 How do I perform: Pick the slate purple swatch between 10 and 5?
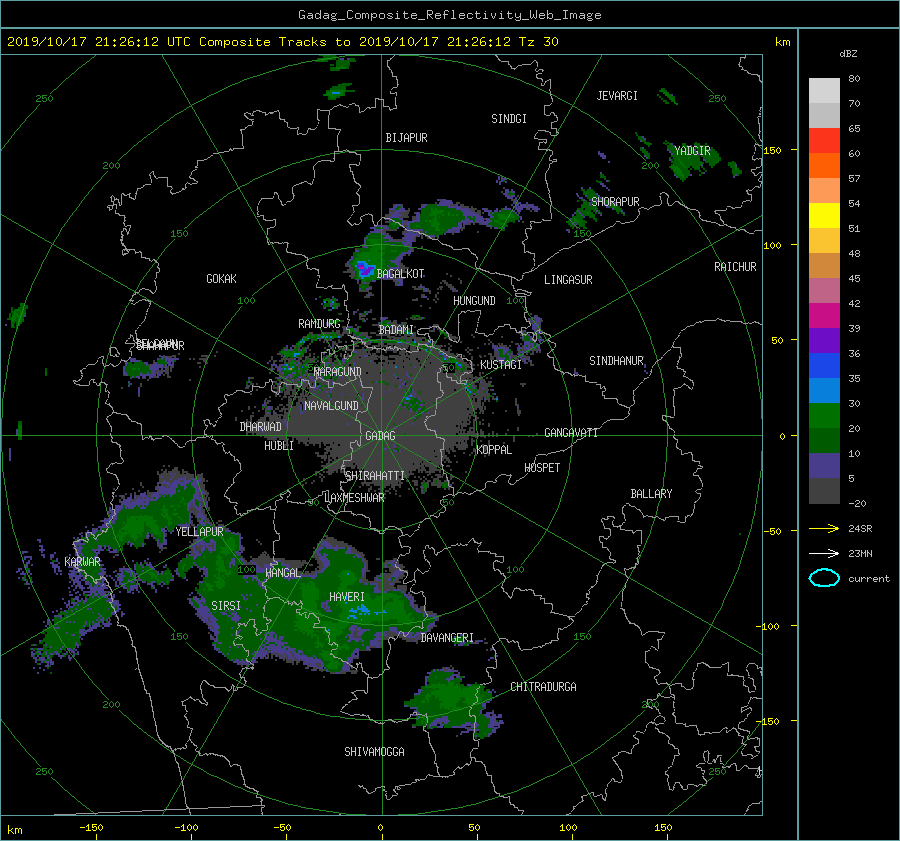click(824, 466)
